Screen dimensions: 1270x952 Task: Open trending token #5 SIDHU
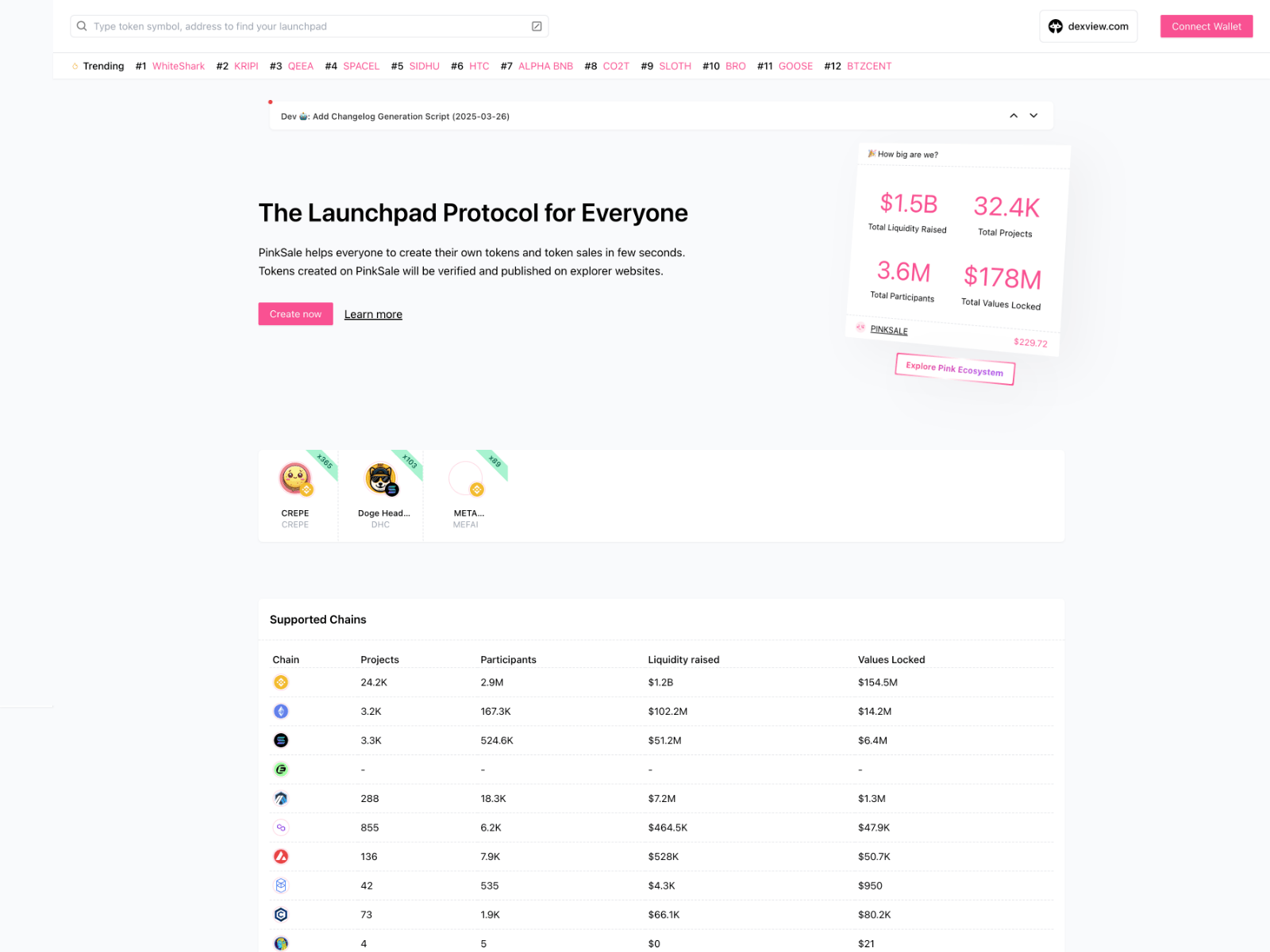coord(424,66)
